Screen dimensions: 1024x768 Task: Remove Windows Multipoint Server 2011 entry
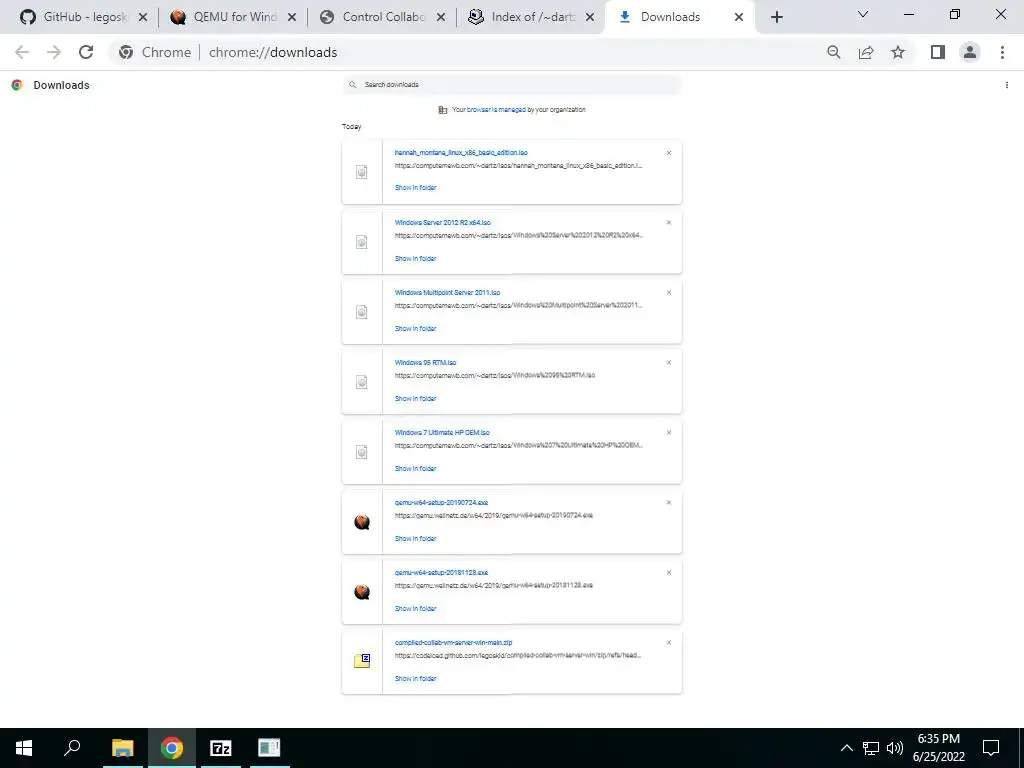(x=669, y=293)
